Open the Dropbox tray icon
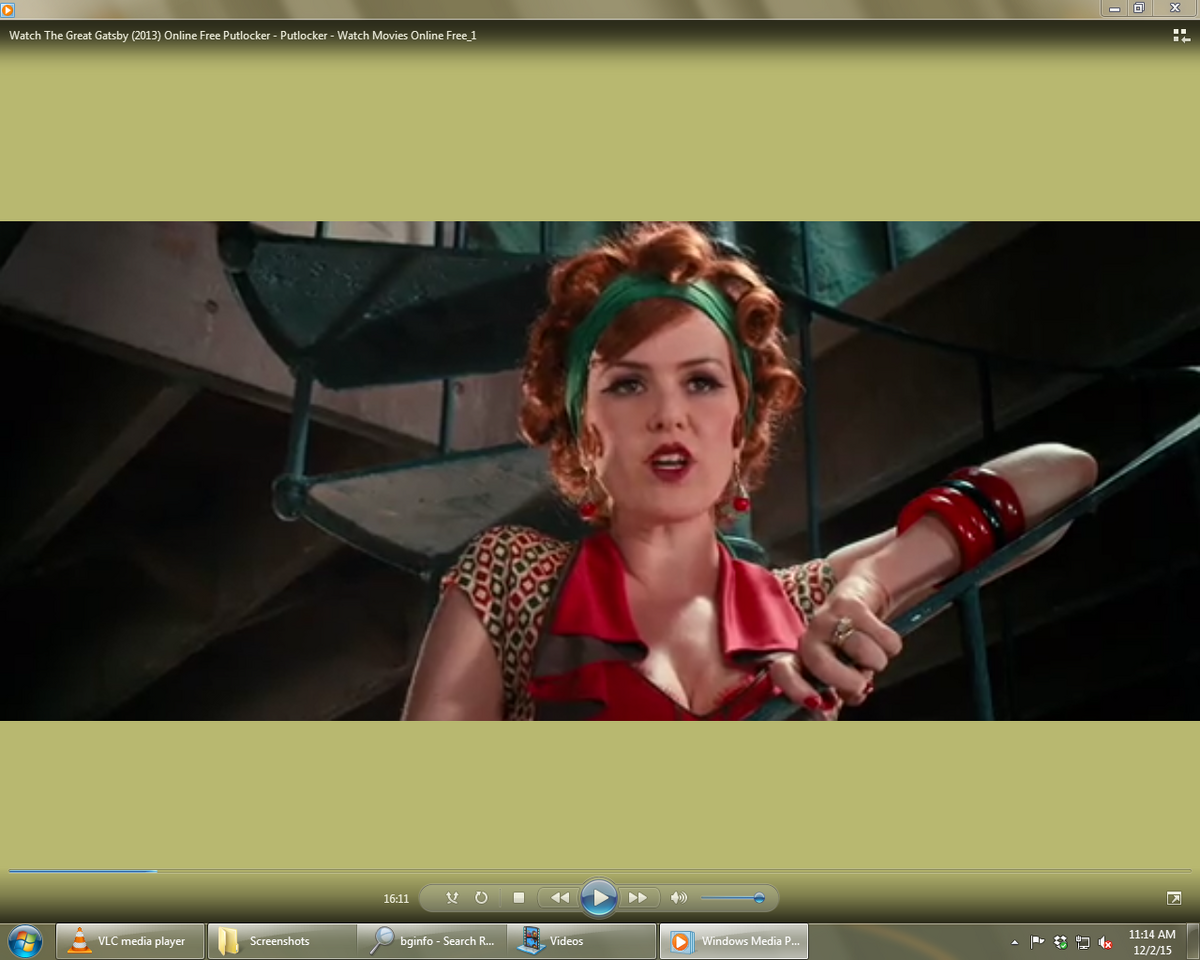This screenshot has height=960, width=1200. point(1060,942)
